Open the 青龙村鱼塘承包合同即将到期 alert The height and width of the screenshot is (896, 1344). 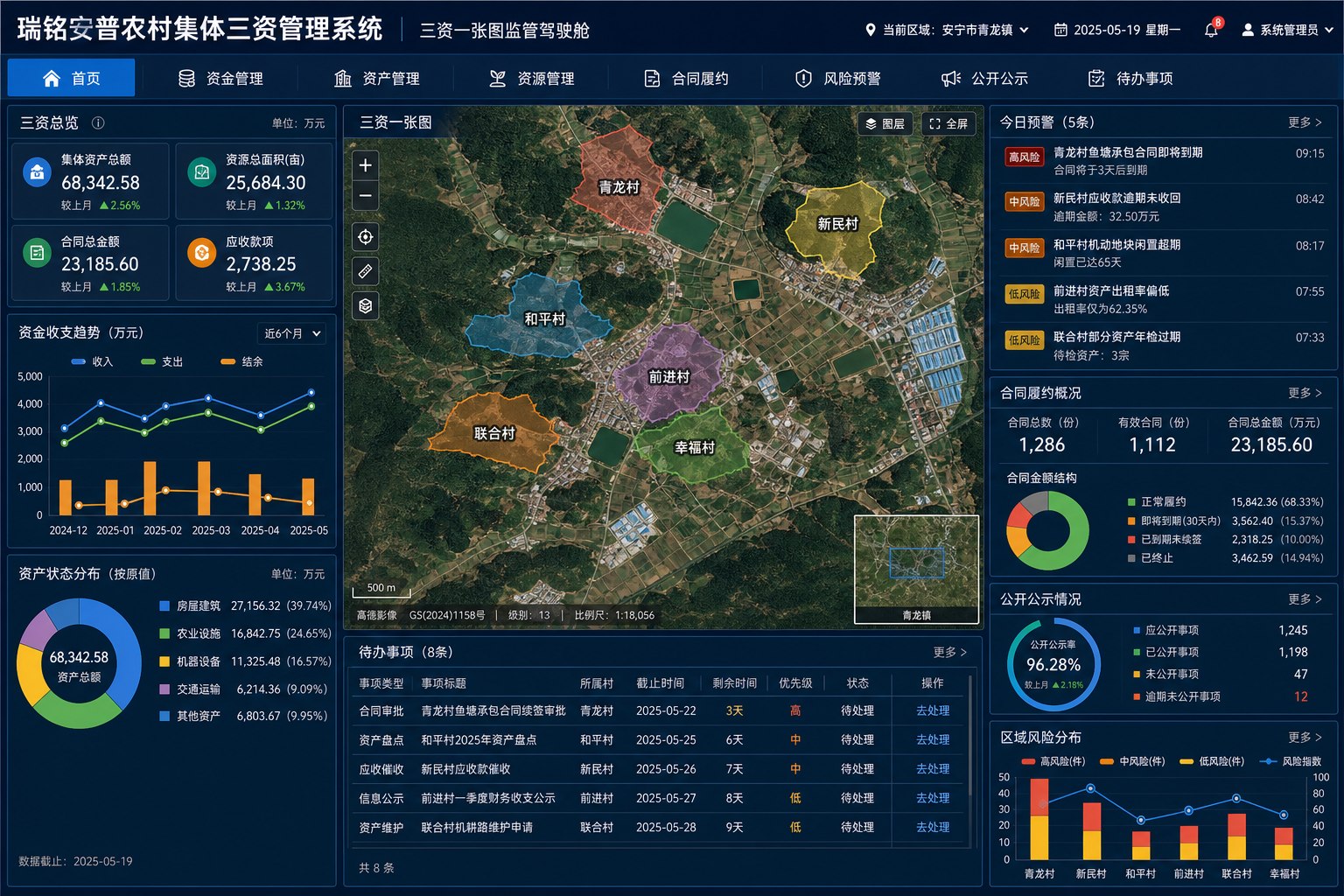[1164, 161]
